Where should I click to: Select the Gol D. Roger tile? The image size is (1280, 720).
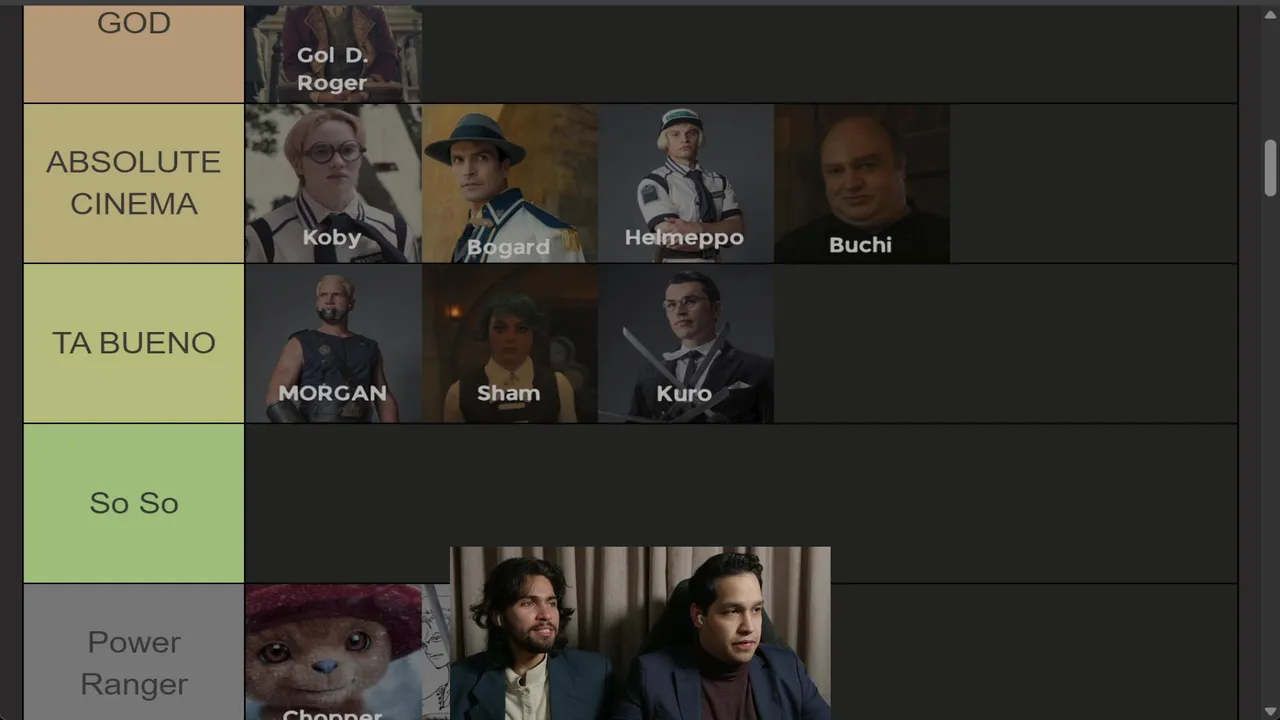(x=333, y=54)
